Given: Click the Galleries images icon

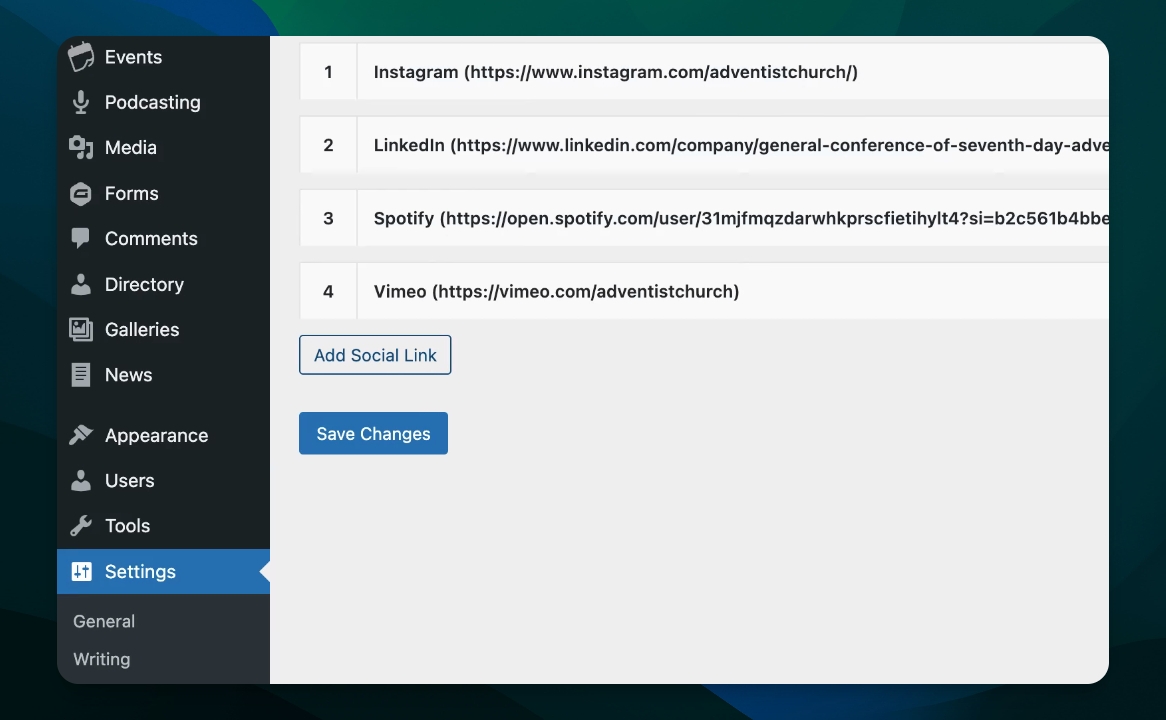Looking at the screenshot, I should pyautogui.click(x=81, y=330).
